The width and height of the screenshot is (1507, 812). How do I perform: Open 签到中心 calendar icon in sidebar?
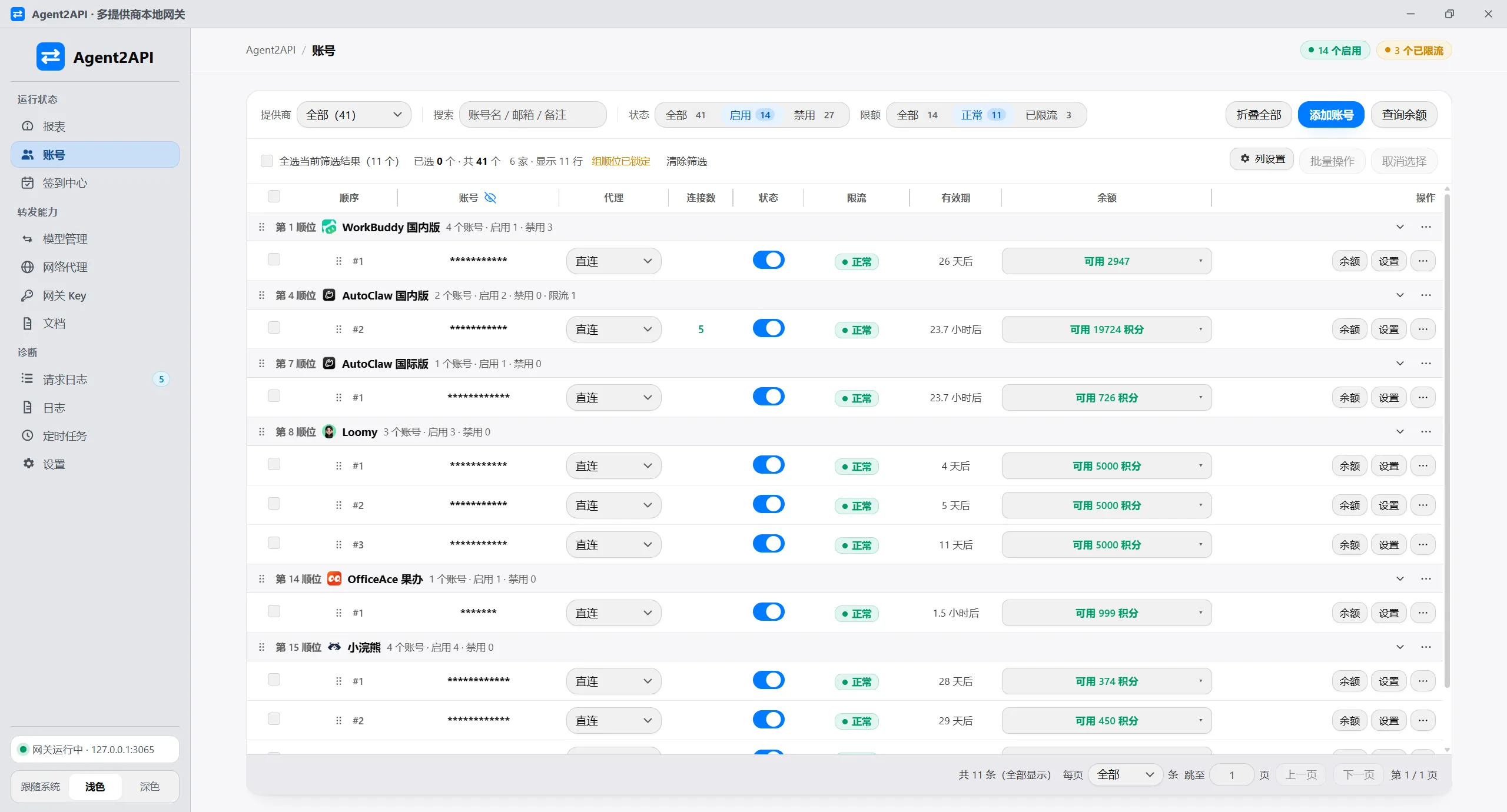28,182
